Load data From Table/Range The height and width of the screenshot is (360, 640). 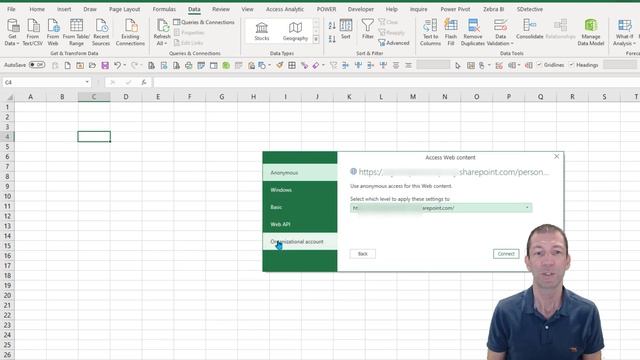[76, 32]
